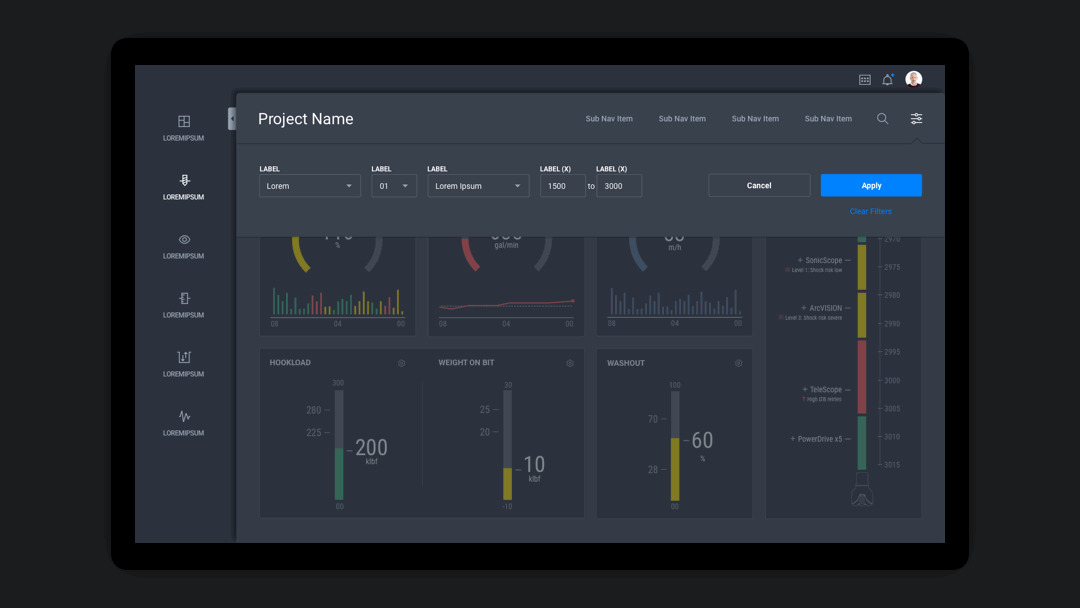
Task: Click the search magnifier icon
Action: click(x=882, y=118)
